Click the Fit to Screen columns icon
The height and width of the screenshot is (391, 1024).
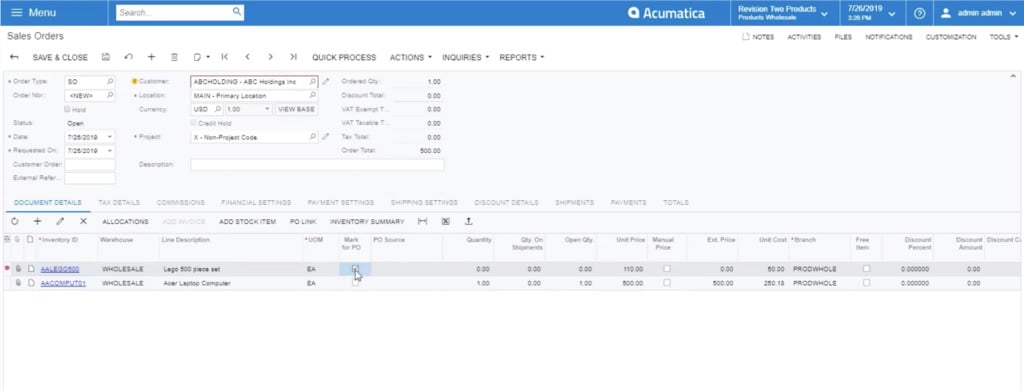tap(423, 222)
